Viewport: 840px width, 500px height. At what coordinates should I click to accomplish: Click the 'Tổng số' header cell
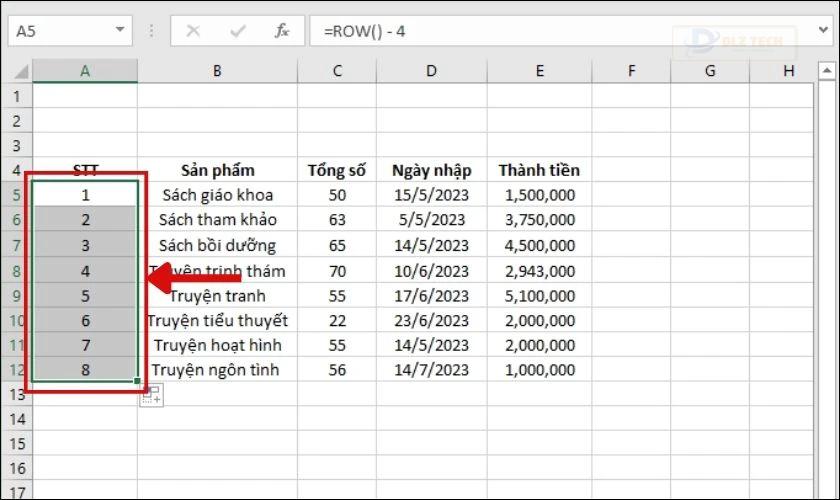click(337, 170)
